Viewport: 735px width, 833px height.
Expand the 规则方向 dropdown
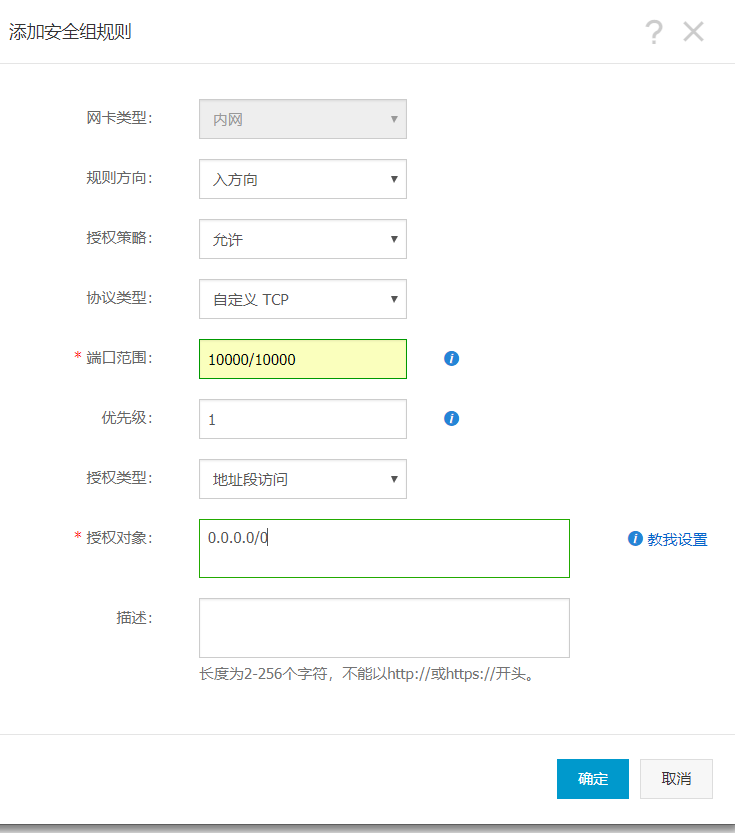(x=302, y=179)
